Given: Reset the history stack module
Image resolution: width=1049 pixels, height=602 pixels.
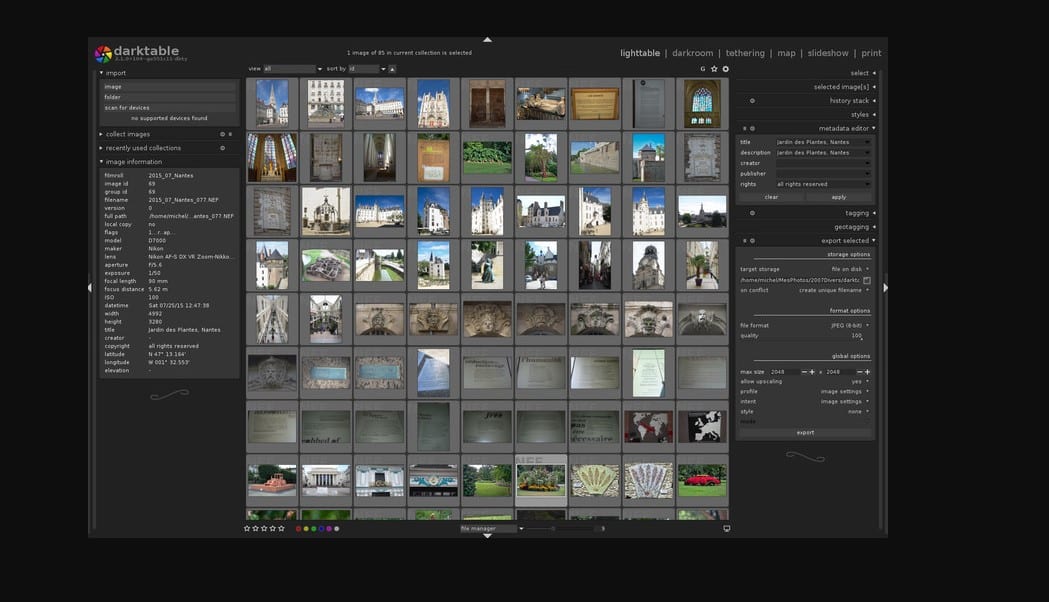Looking at the screenshot, I should click(752, 101).
